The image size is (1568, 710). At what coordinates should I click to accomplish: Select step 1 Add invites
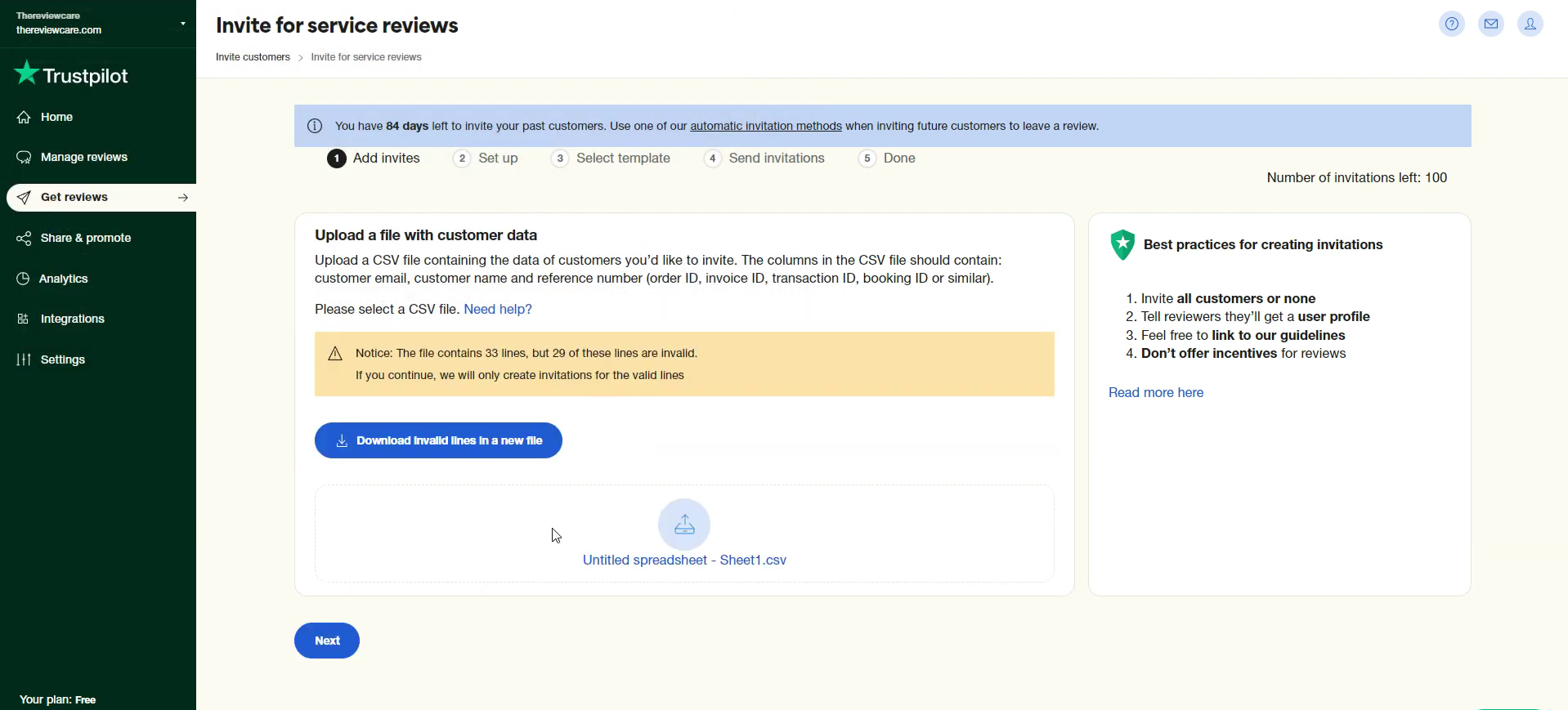coord(374,159)
